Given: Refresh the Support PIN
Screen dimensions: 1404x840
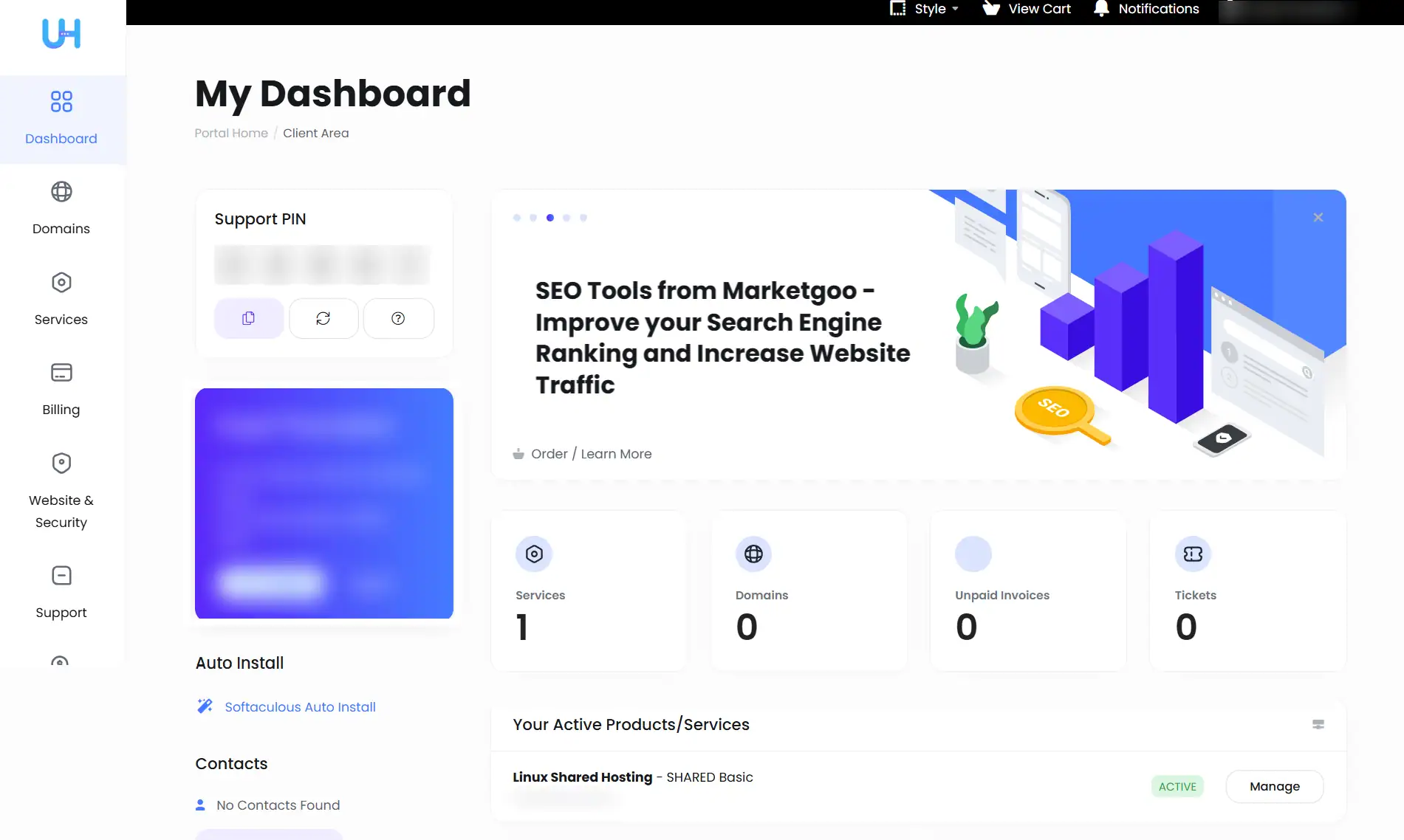Looking at the screenshot, I should tap(323, 318).
